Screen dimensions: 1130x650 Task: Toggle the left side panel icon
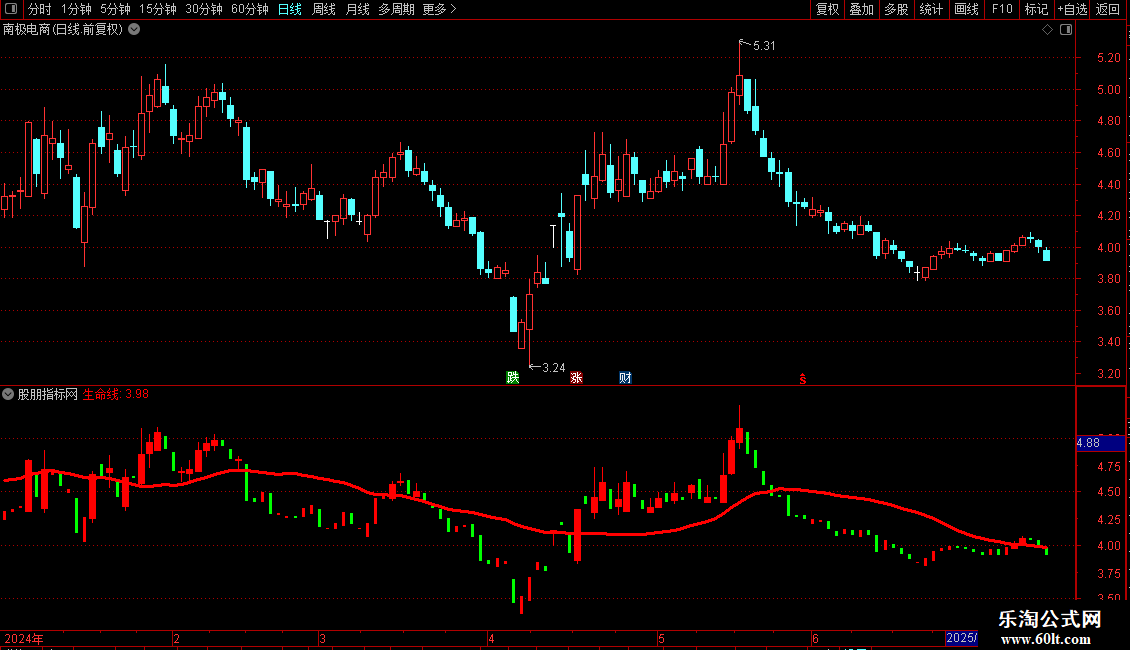click(x=11, y=9)
